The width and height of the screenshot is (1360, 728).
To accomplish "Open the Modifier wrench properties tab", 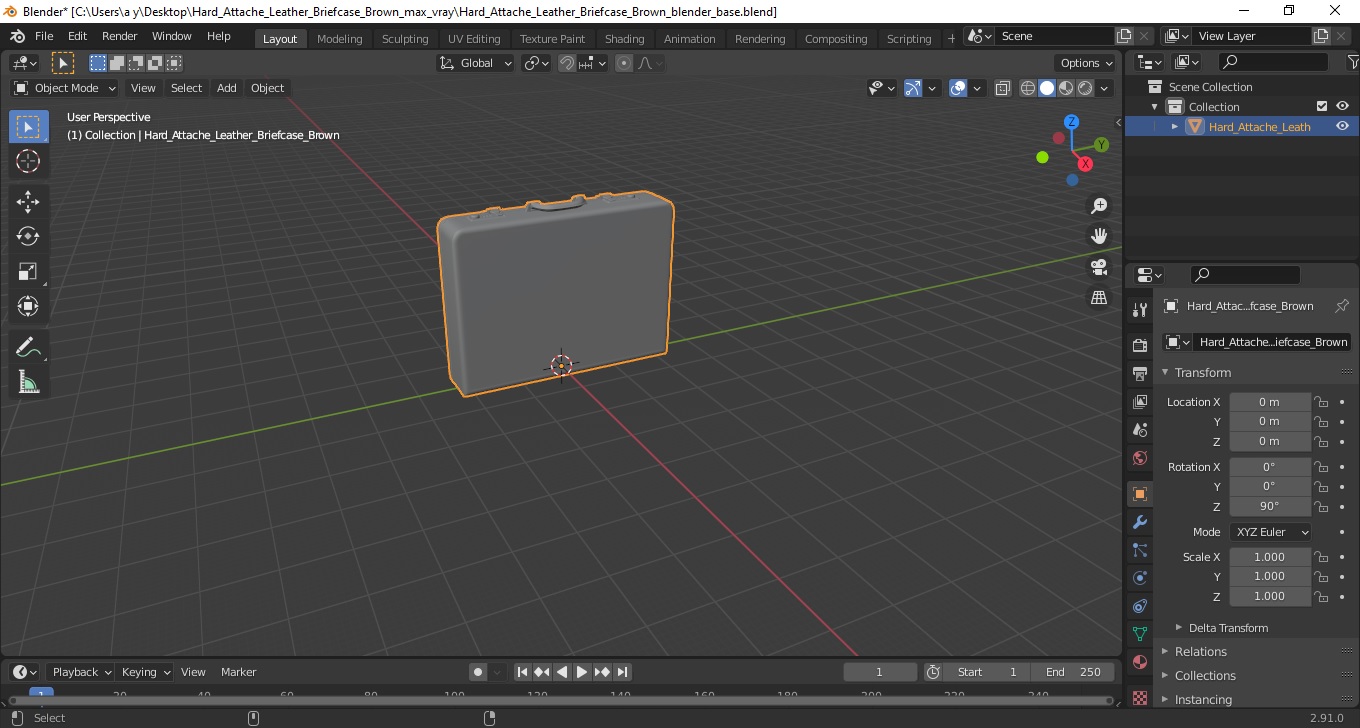I will click(x=1139, y=522).
